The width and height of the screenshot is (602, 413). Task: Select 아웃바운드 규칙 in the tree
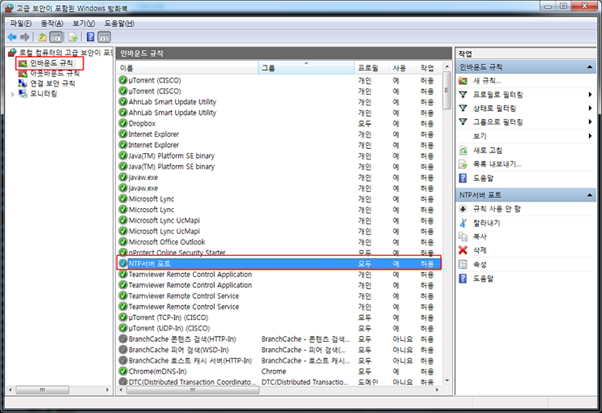[55, 73]
